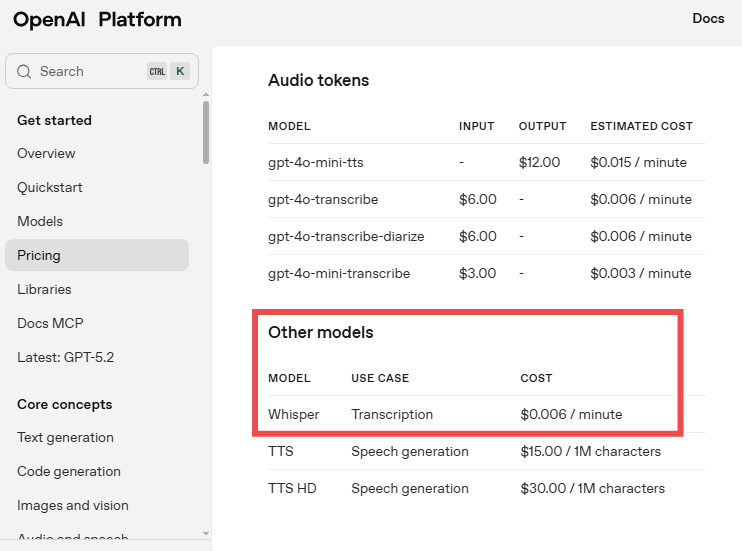The height and width of the screenshot is (551, 742).
Task: Click the Get started section heading
Action: 54,120
